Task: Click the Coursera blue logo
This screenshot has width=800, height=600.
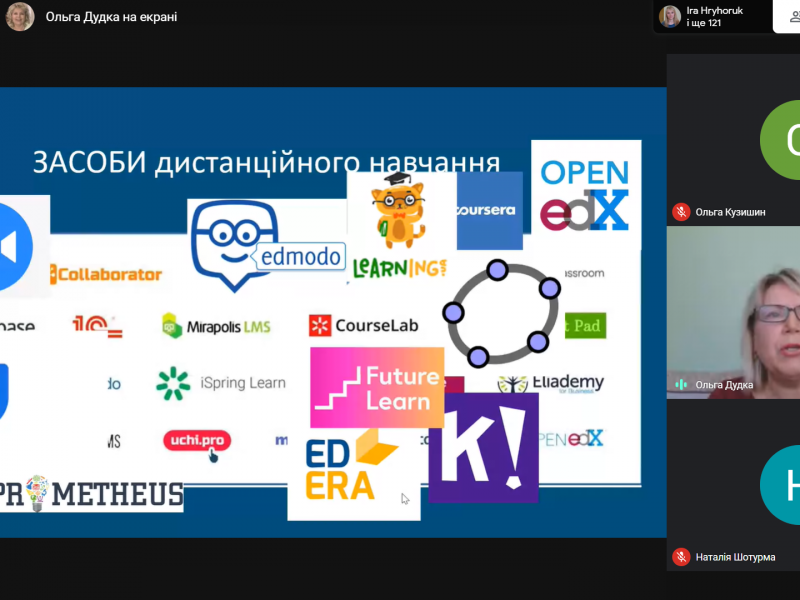Action: (x=489, y=211)
